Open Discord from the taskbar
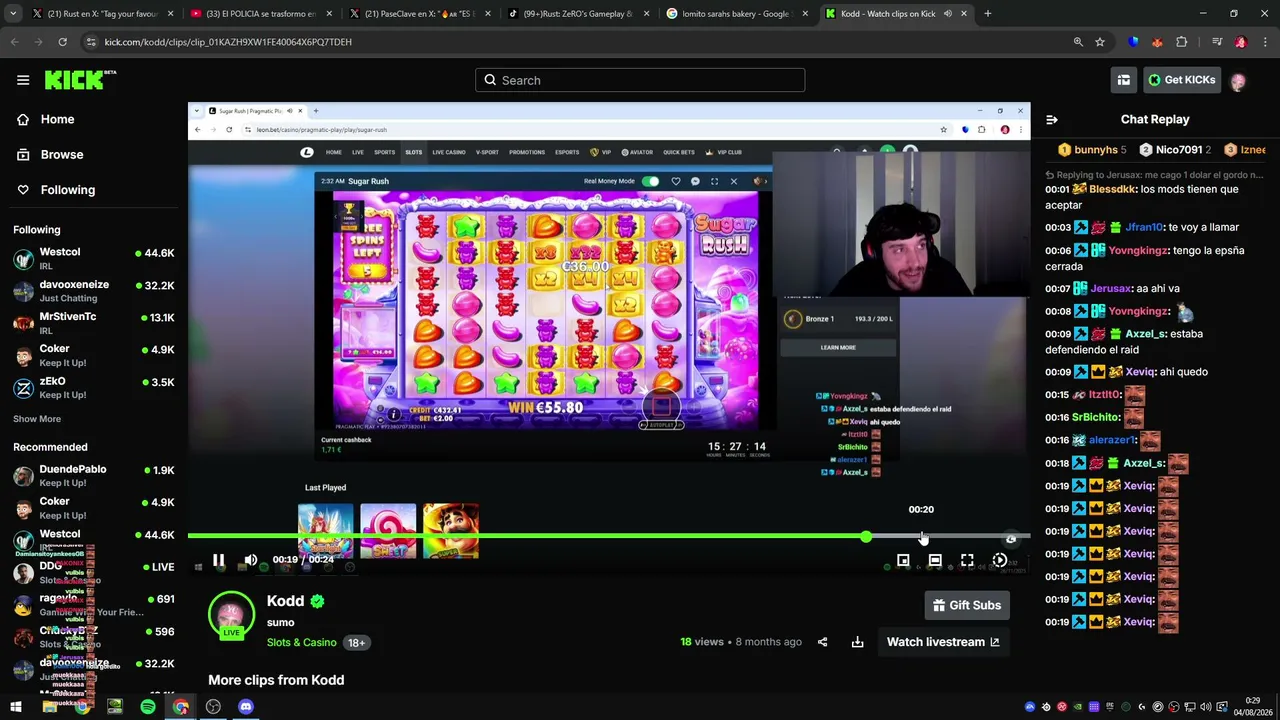The height and width of the screenshot is (720, 1280). click(x=246, y=707)
